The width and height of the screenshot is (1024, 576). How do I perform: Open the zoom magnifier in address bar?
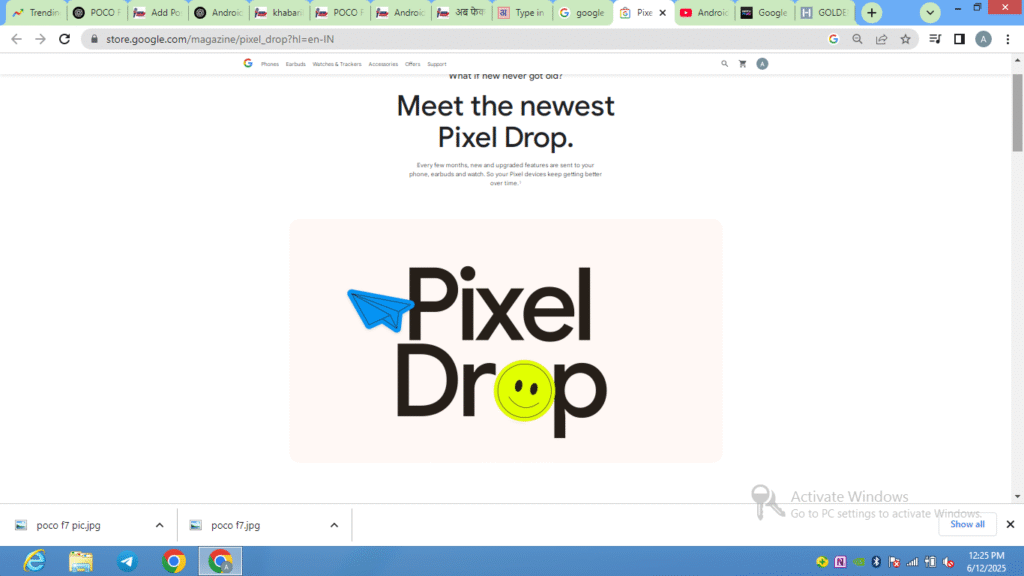857,39
